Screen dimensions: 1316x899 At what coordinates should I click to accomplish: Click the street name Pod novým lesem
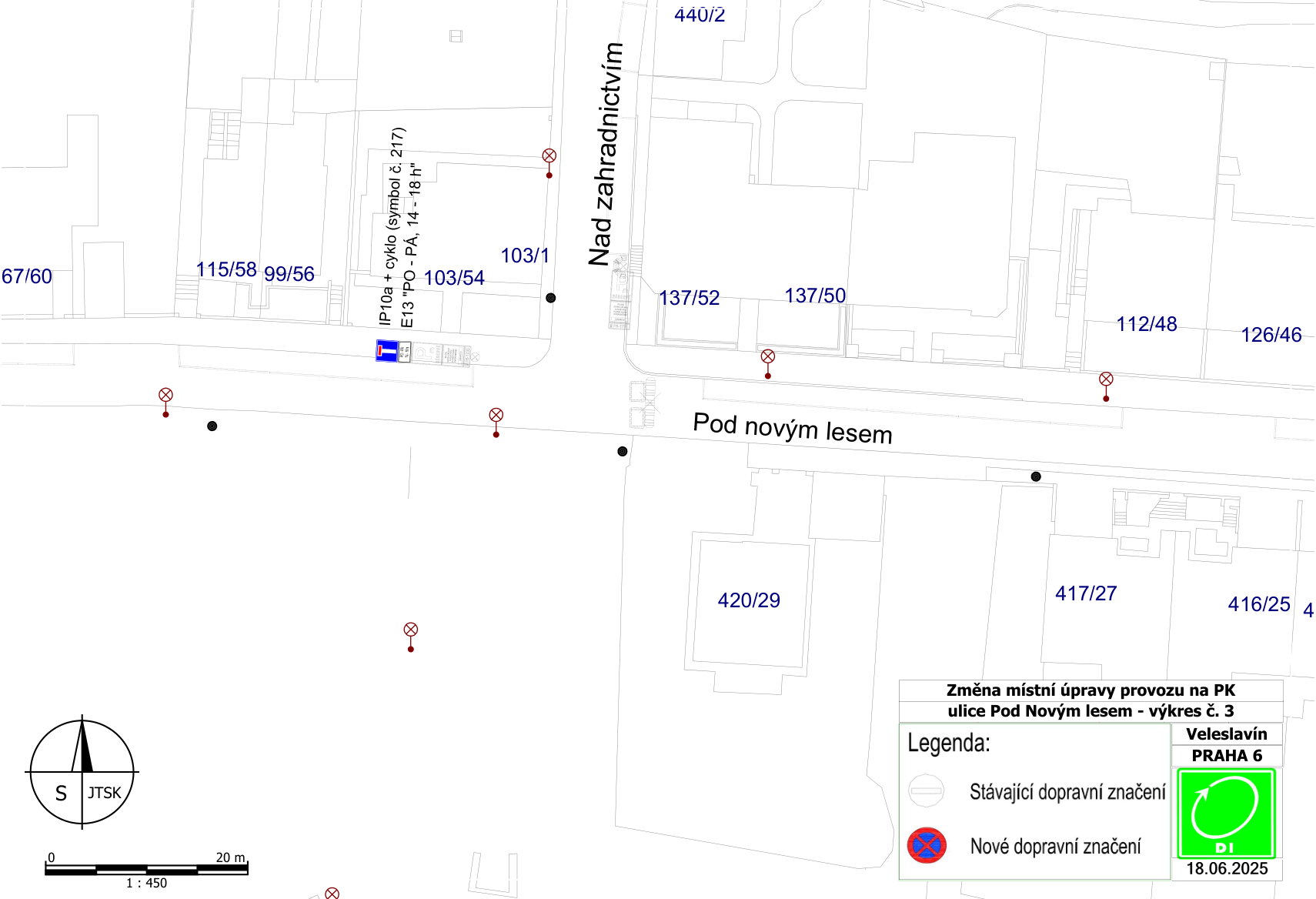click(793, 428)
